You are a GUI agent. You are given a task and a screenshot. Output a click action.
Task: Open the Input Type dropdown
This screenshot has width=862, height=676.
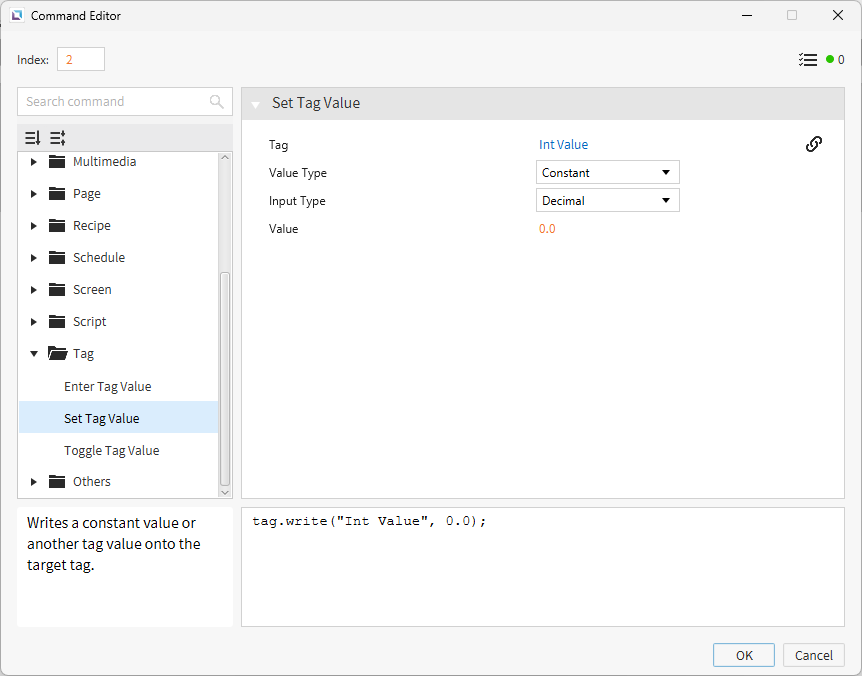(x=607, y=201)
